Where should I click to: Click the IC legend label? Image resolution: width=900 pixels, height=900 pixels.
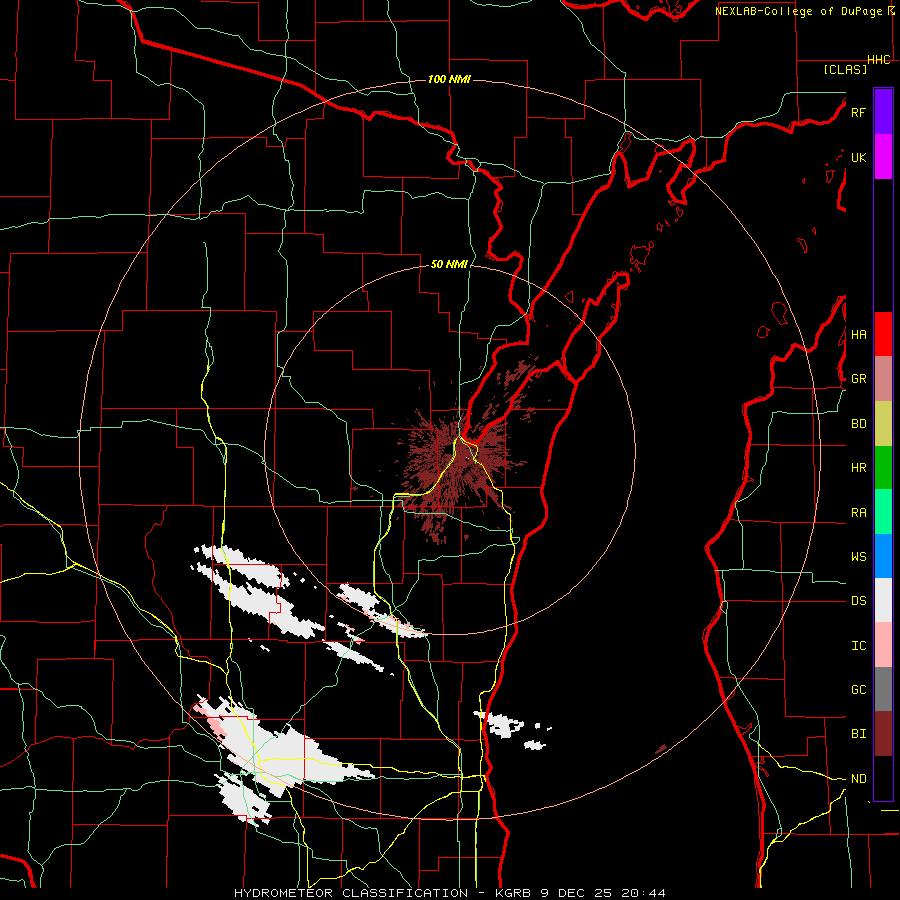point(858,646)
